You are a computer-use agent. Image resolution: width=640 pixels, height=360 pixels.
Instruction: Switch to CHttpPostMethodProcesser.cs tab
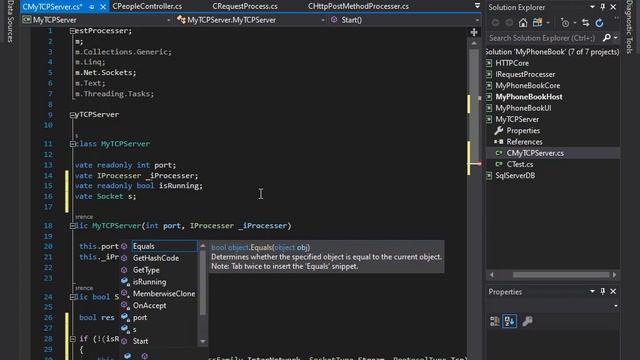coord(358,6)
